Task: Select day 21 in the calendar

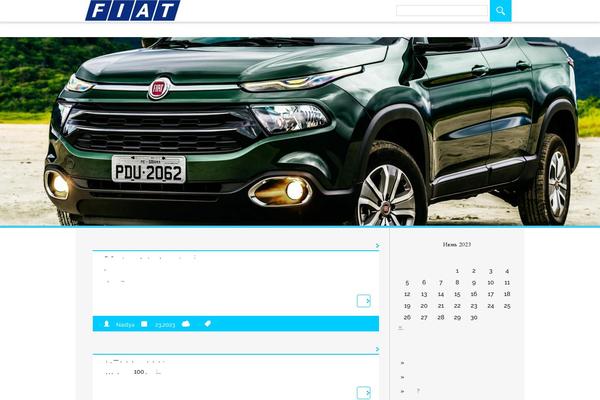Action: tap(441, 306)
